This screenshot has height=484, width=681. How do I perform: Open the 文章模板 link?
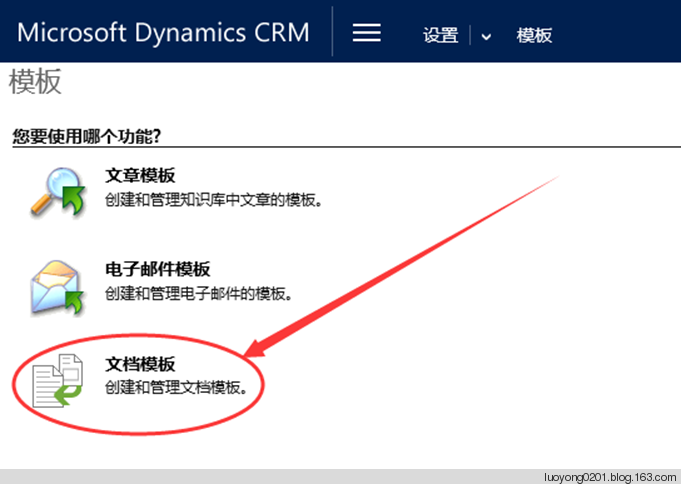(140, 176)
